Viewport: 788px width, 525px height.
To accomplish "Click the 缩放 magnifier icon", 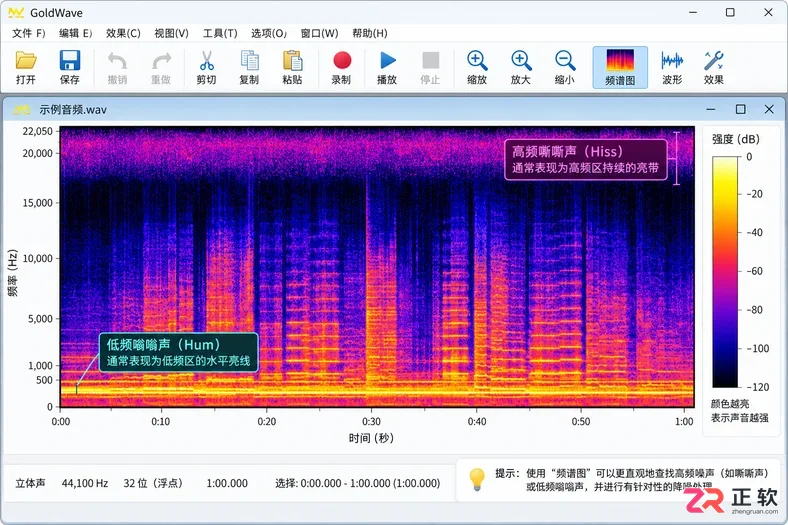I will coord(477,60).
